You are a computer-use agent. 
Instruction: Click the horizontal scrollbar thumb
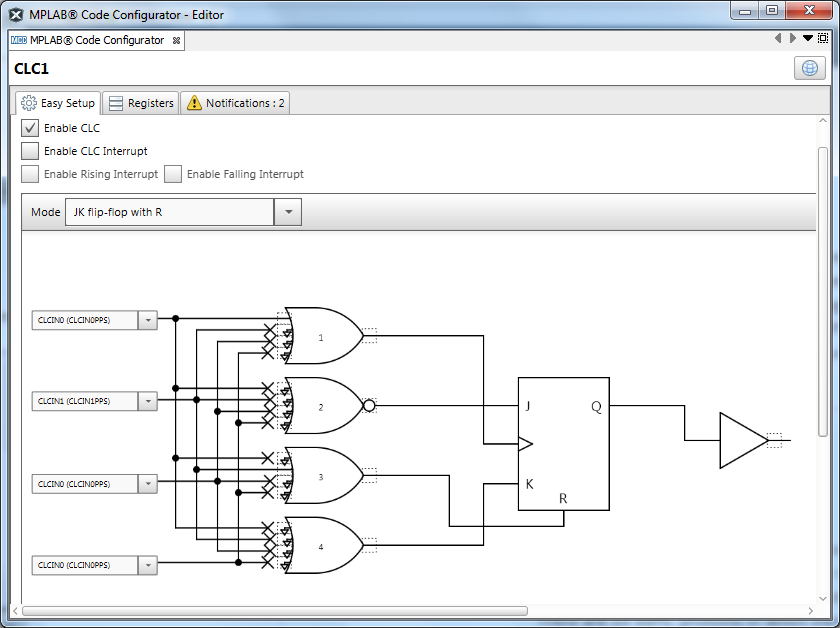[x=275, y=611]
